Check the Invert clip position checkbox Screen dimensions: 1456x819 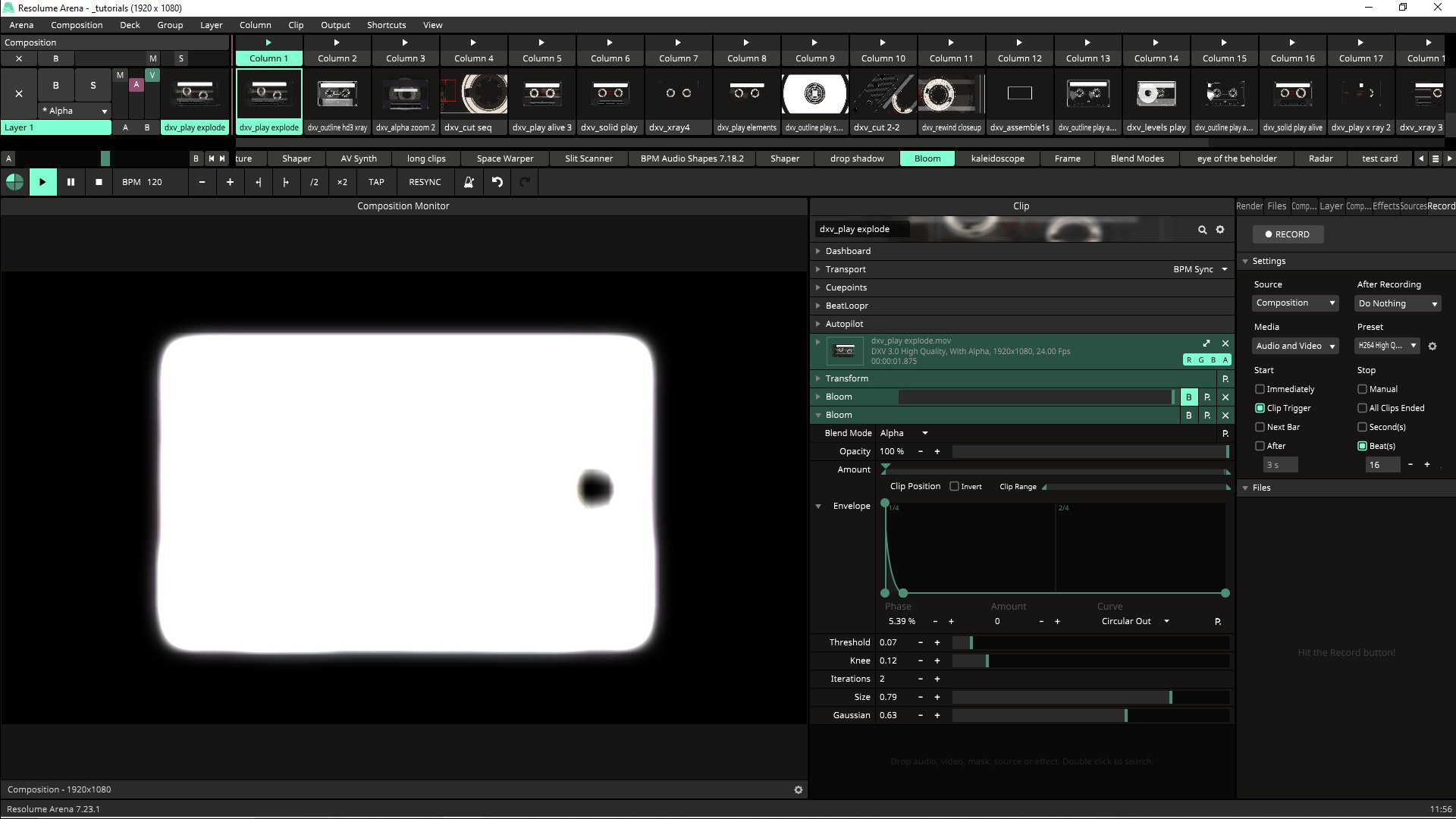[x=955, y=486]
